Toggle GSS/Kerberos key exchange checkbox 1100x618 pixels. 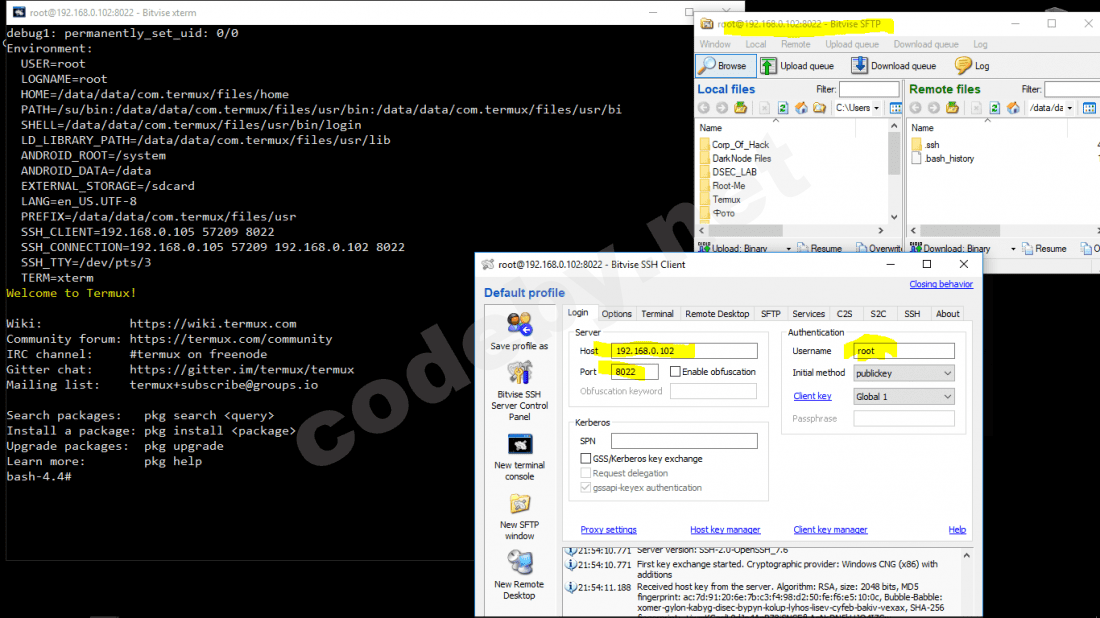[x=585, y=459]
